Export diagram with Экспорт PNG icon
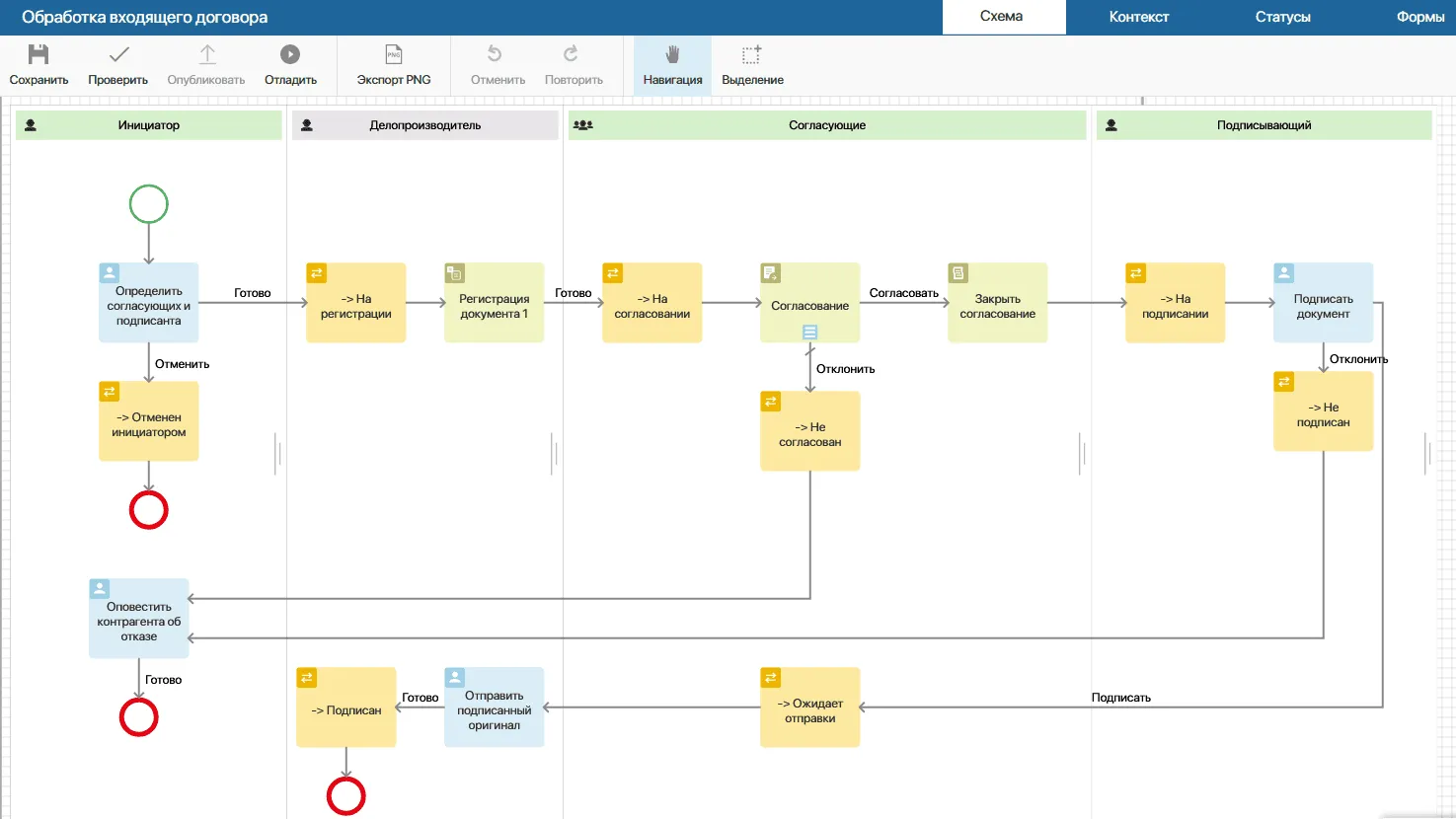Screen dimensions: 1456x819 [x=394, y=55]
